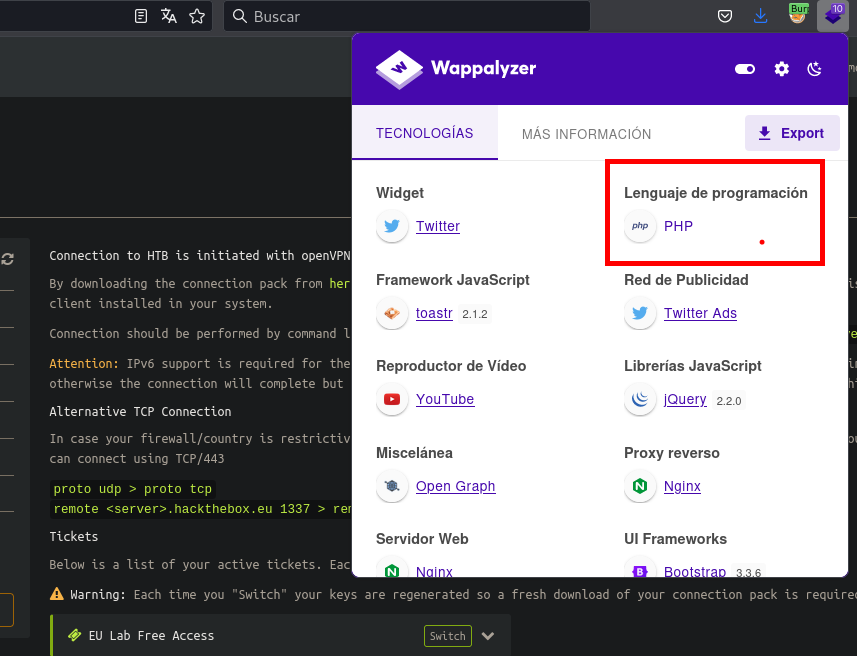Toggle Wappalyzer dark mode moon icon
The image size is (857, 656).
814,69
